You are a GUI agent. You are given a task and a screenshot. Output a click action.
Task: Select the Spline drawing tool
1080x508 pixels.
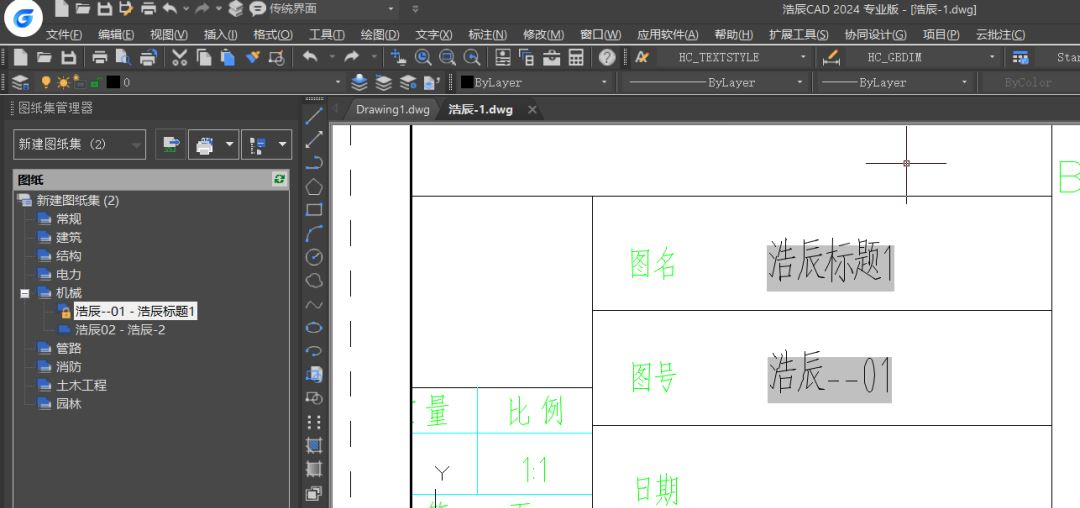pos(314,304)
